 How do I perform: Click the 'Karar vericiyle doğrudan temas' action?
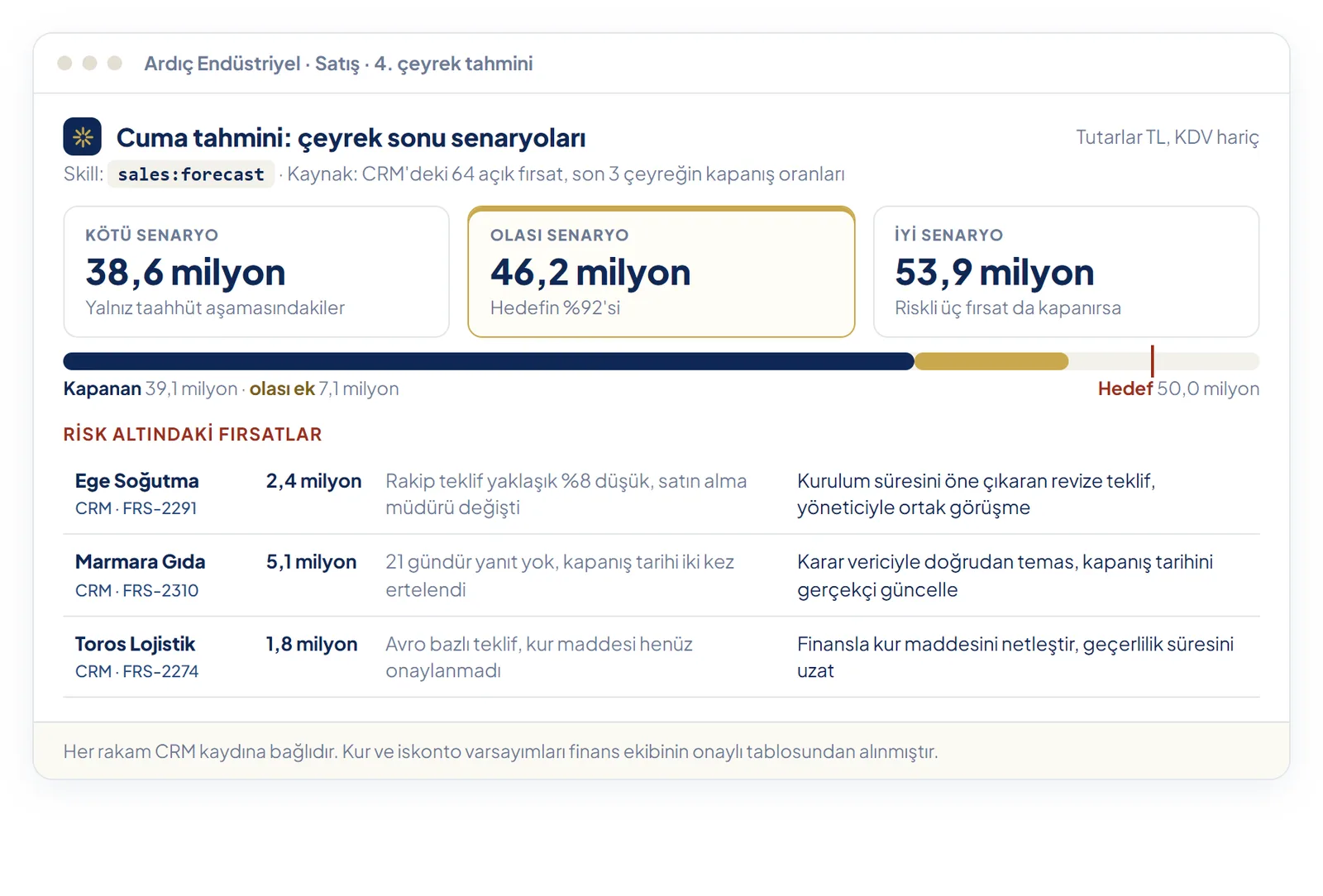click(x=1005, y=576)
